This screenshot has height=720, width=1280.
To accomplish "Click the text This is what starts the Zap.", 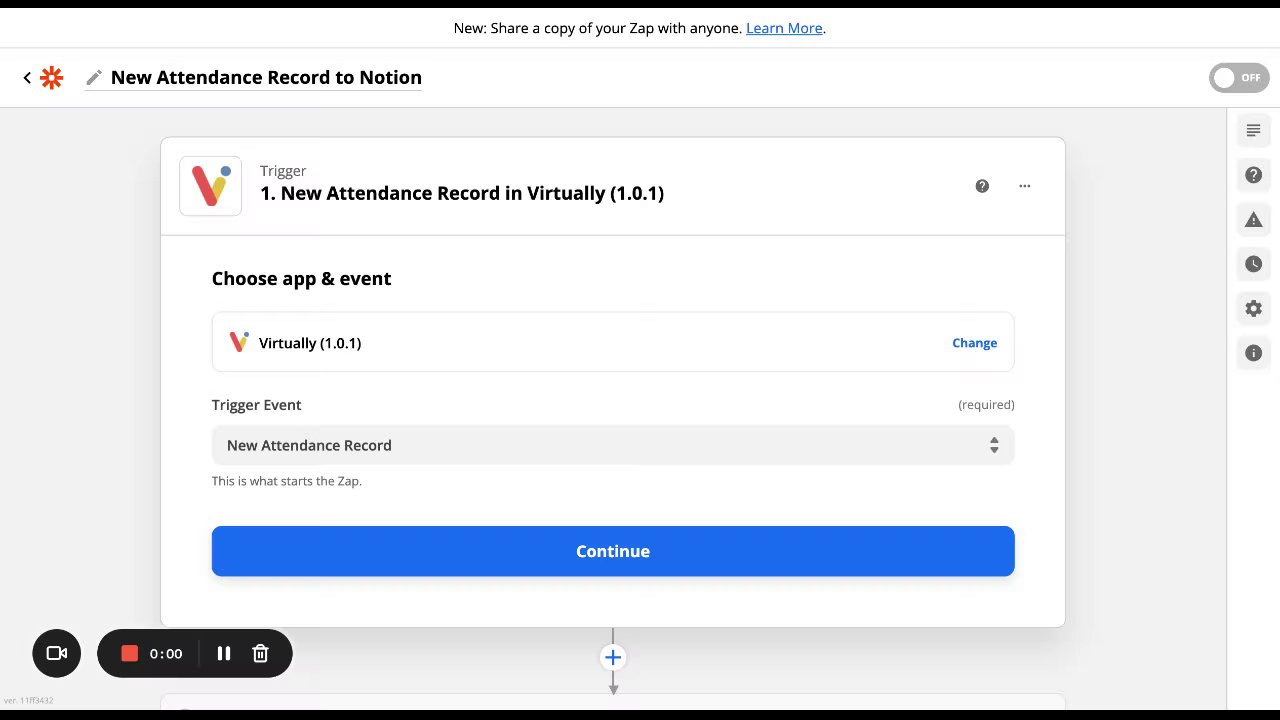I will (x=287, y=481).
